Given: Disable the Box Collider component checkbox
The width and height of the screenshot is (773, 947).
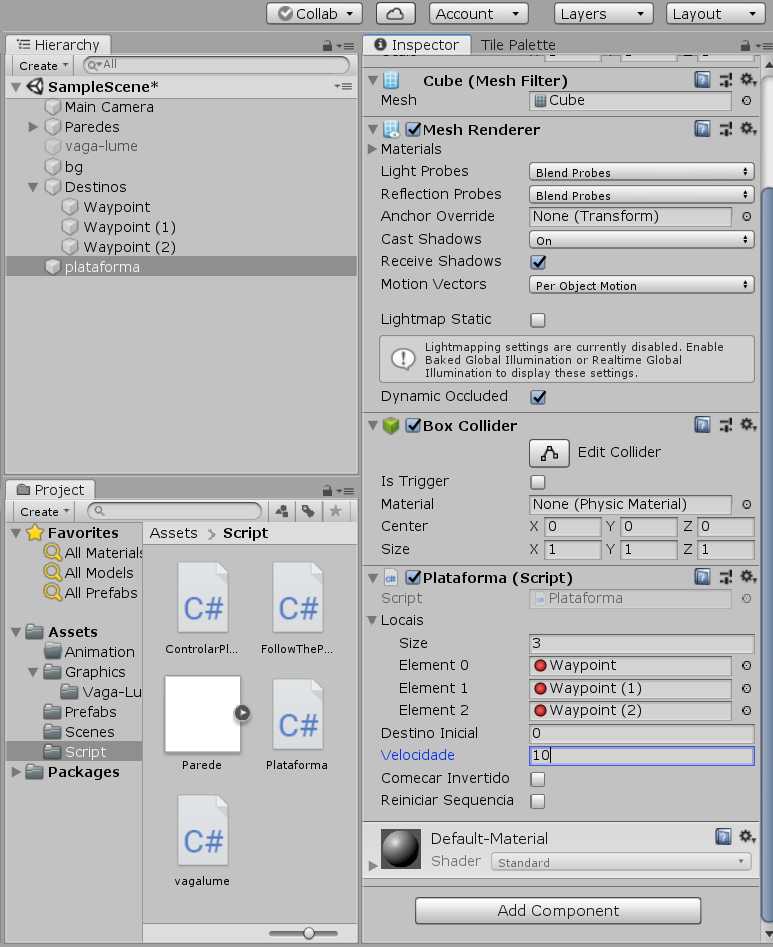Looking at the screenshot, I should point(413,426).
